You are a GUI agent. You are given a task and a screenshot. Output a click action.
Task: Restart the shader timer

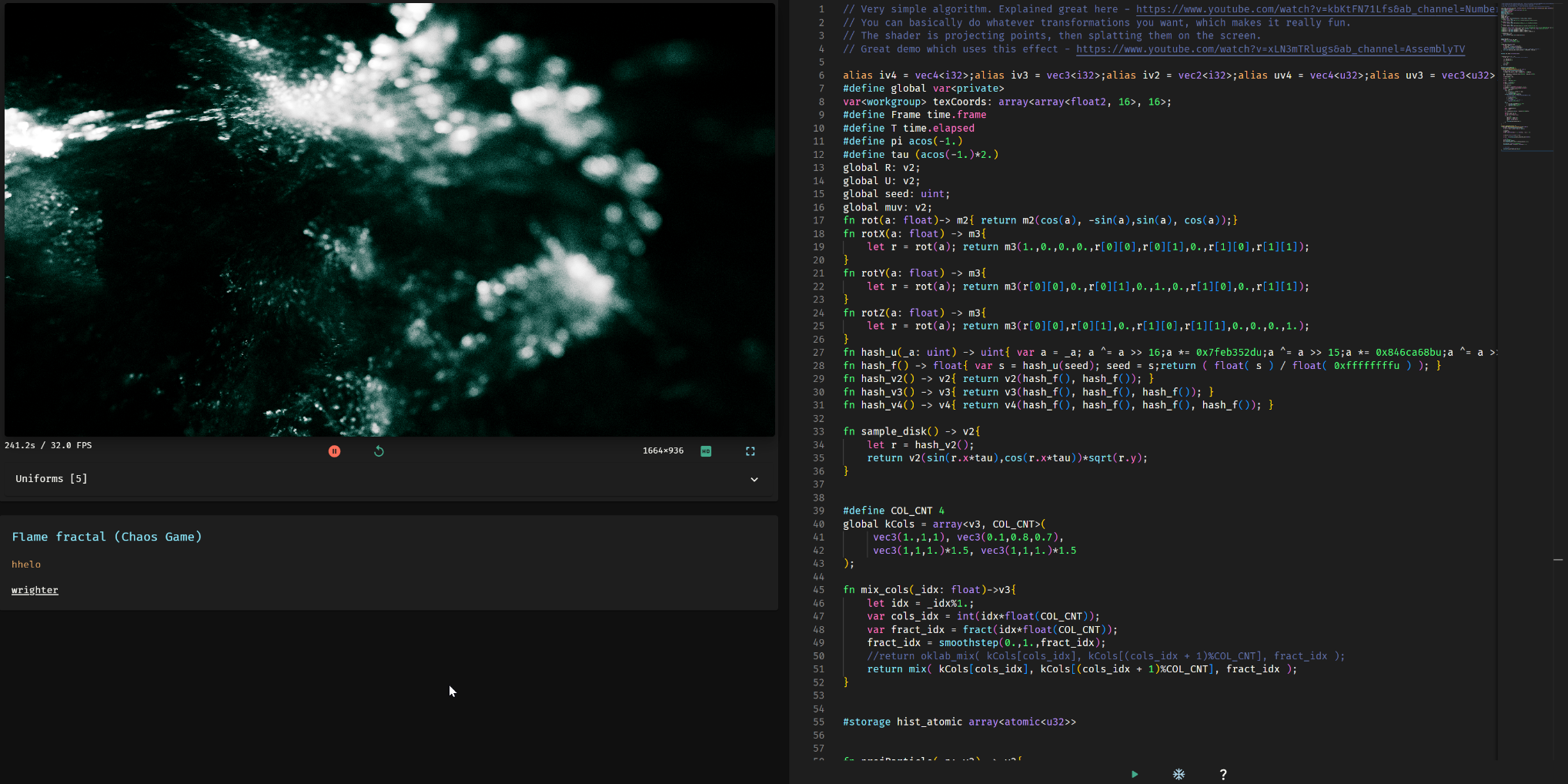379,451
